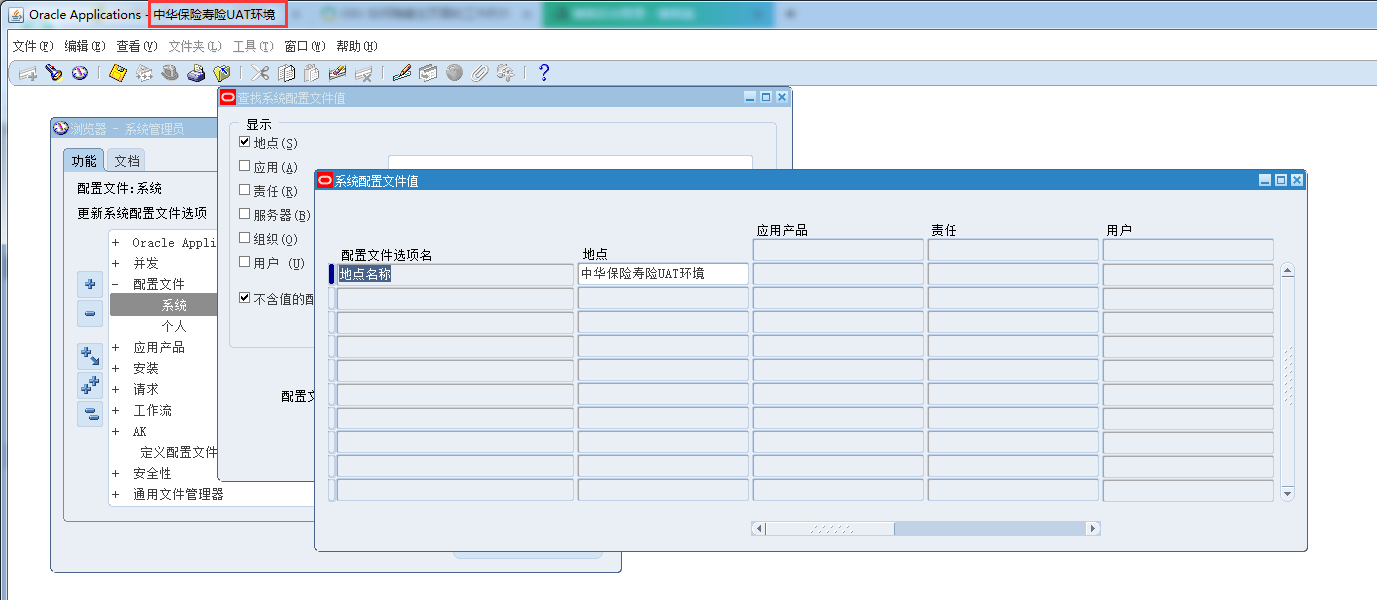Viewport: 1377px width, 600px height.
Task: Select 定义配置文件 in navigator tree
Action: (x=179, y=452)
